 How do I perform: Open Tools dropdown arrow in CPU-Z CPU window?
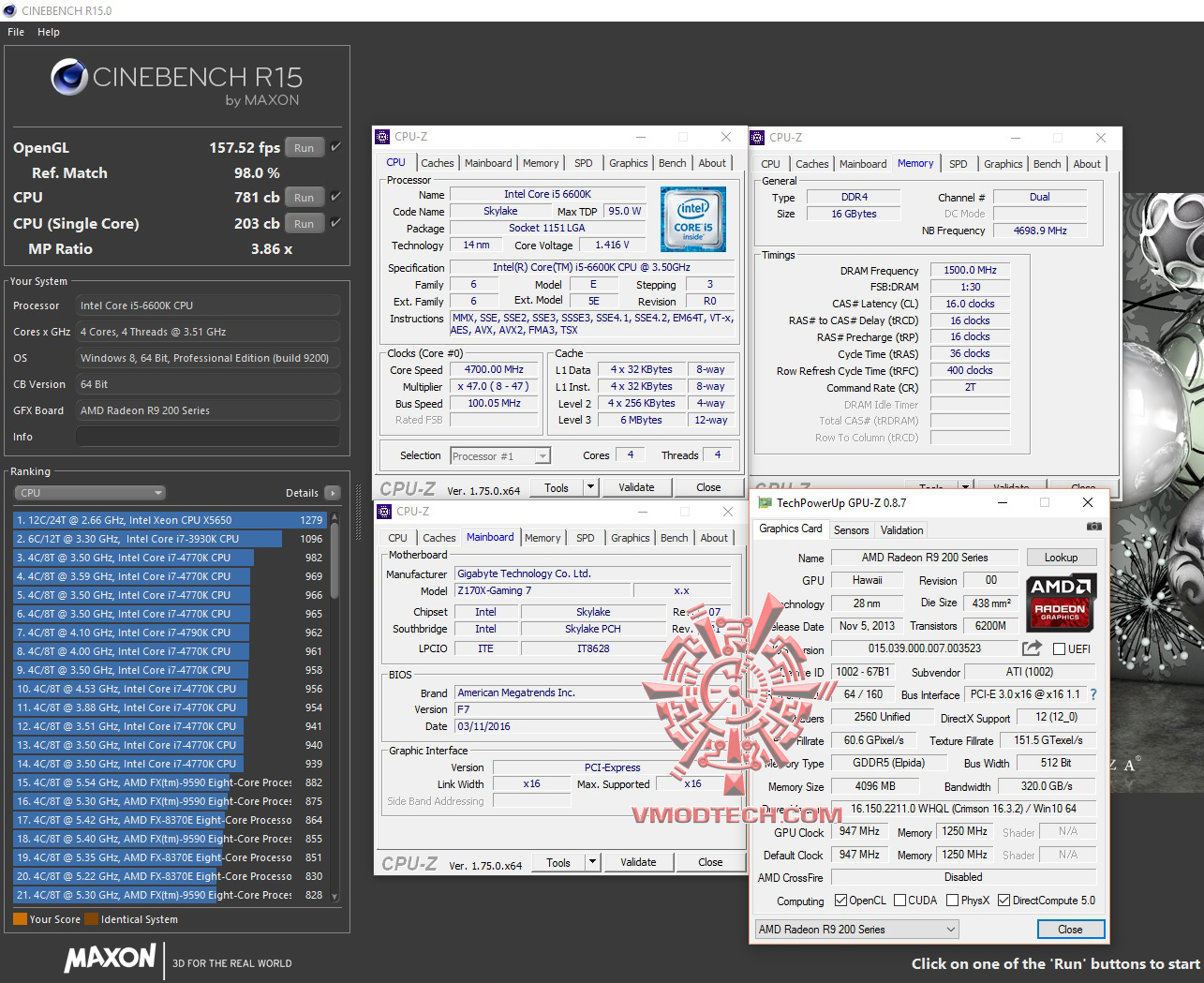click(590, 487)
